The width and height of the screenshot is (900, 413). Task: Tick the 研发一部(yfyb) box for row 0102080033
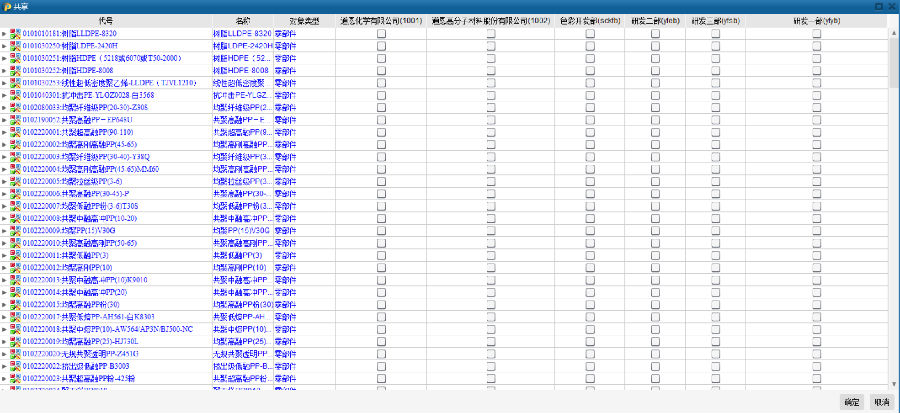[817, 107]
